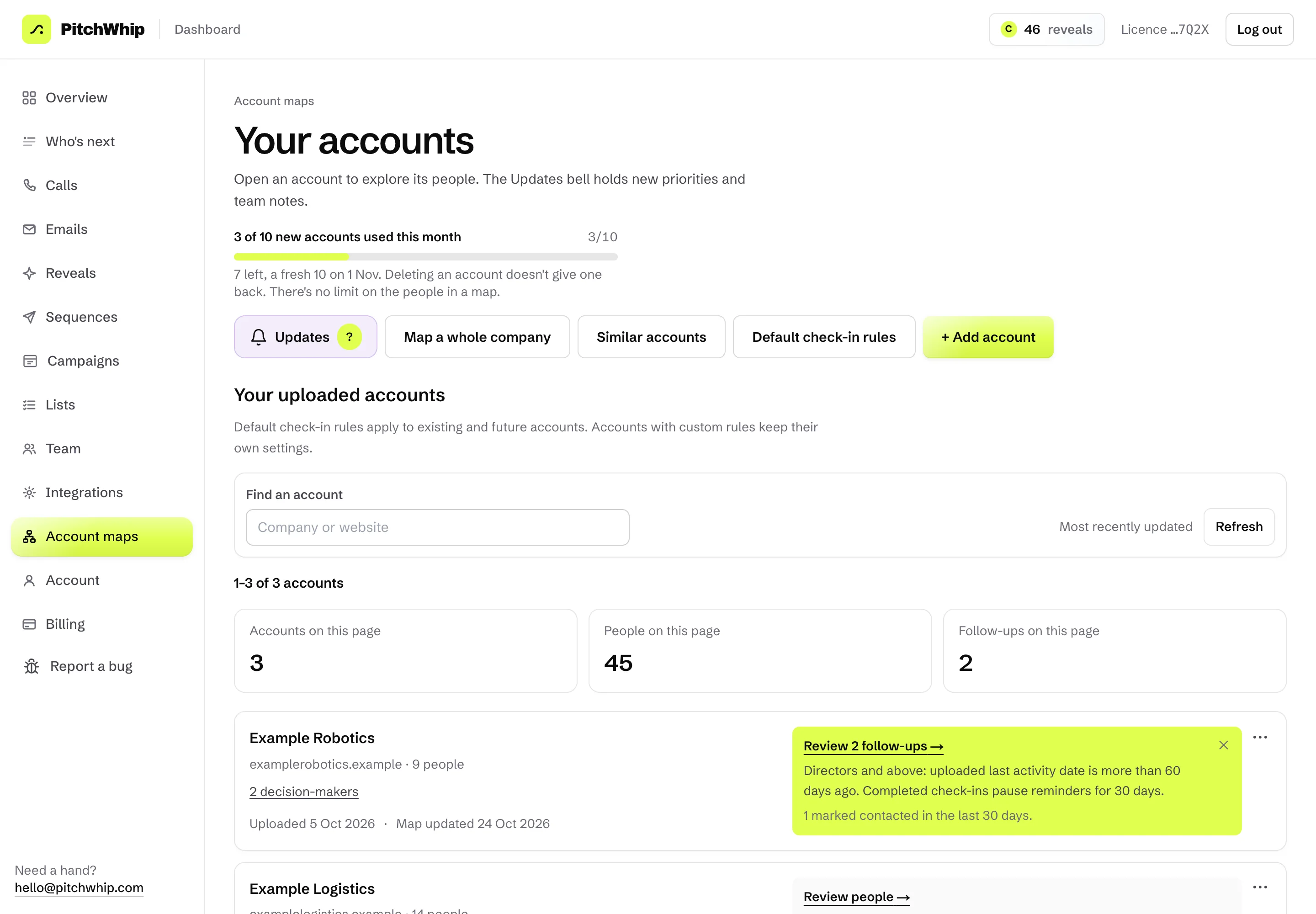Open Billing in the sidebar

pyautogui.click(x=102, y=624)
